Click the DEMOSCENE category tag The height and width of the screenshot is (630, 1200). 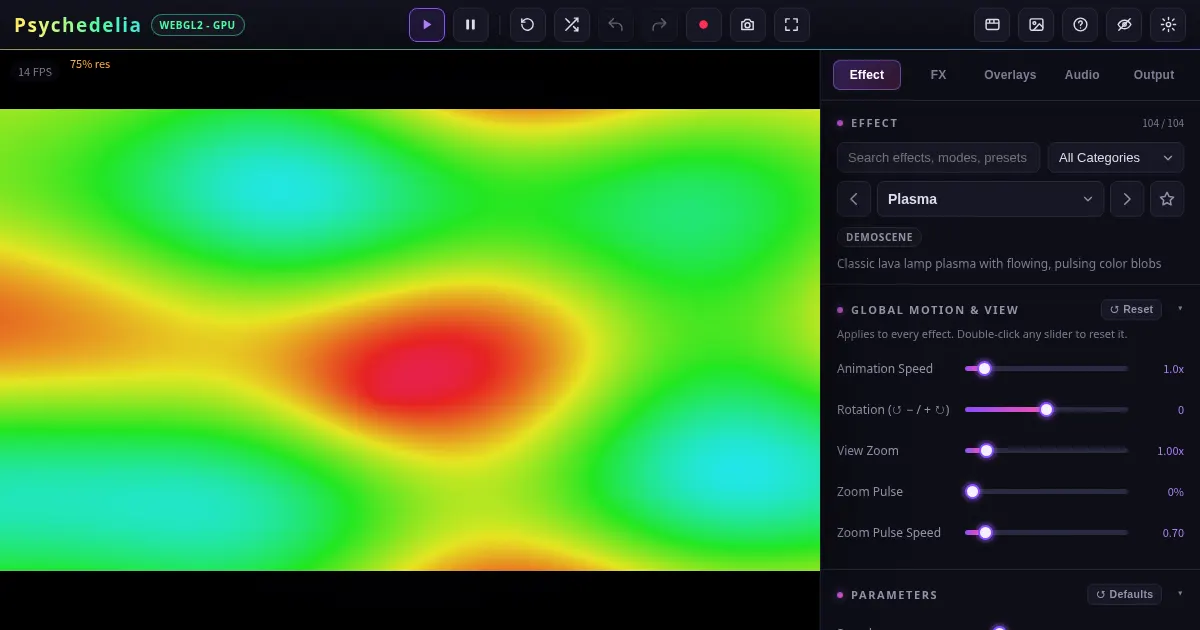click(x=879, y=237)
